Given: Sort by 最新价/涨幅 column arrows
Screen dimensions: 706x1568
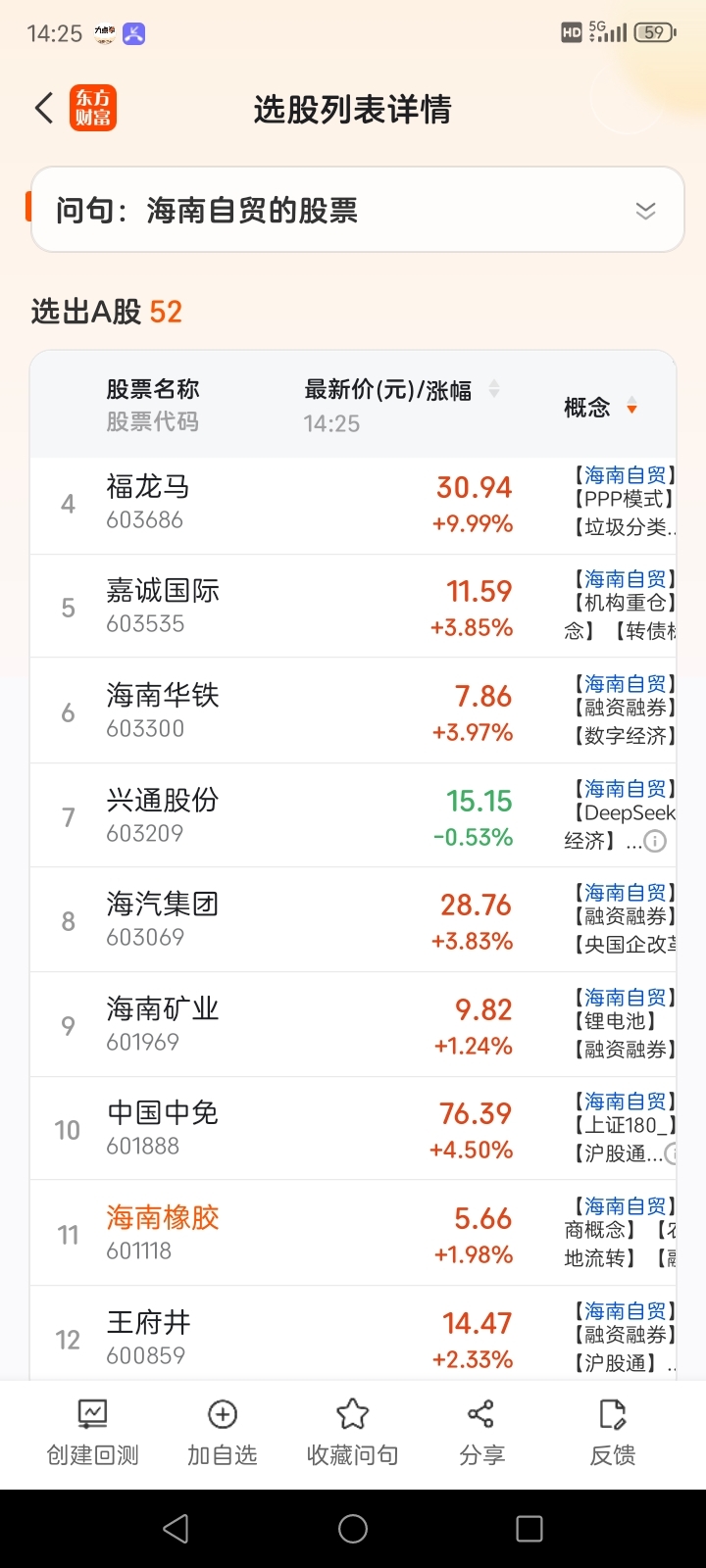Looking at the screenshot, I should tap(494, 390).
